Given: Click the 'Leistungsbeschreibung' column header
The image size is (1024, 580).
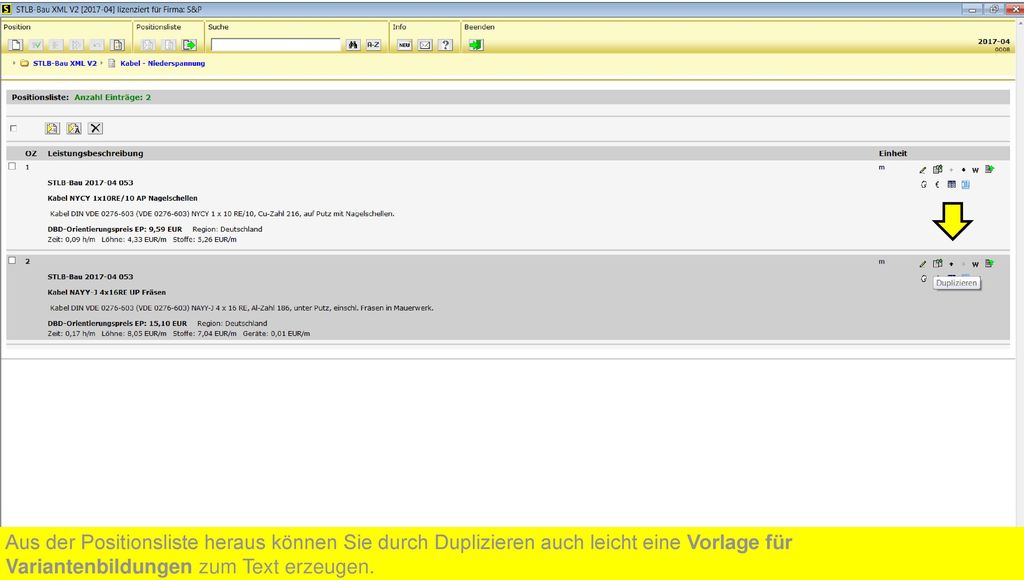Looking at the screenshot, I should click(x=95, y=153).
